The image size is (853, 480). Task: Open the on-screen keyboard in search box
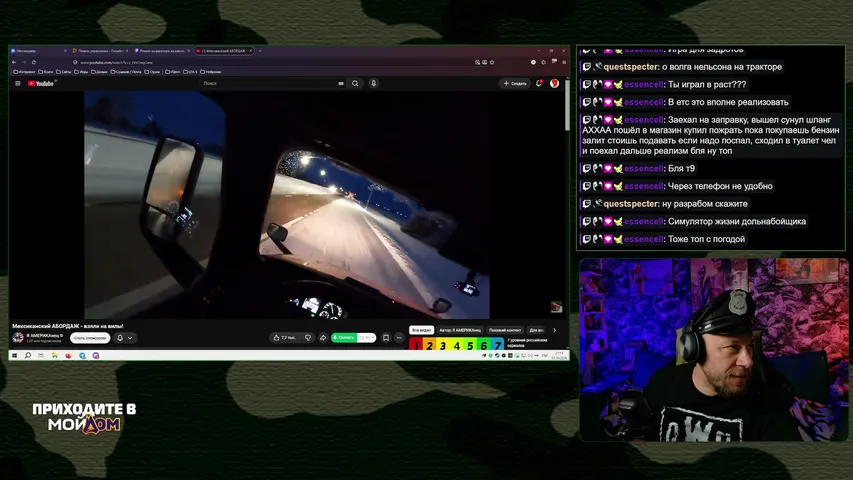(x=341, y=83)
